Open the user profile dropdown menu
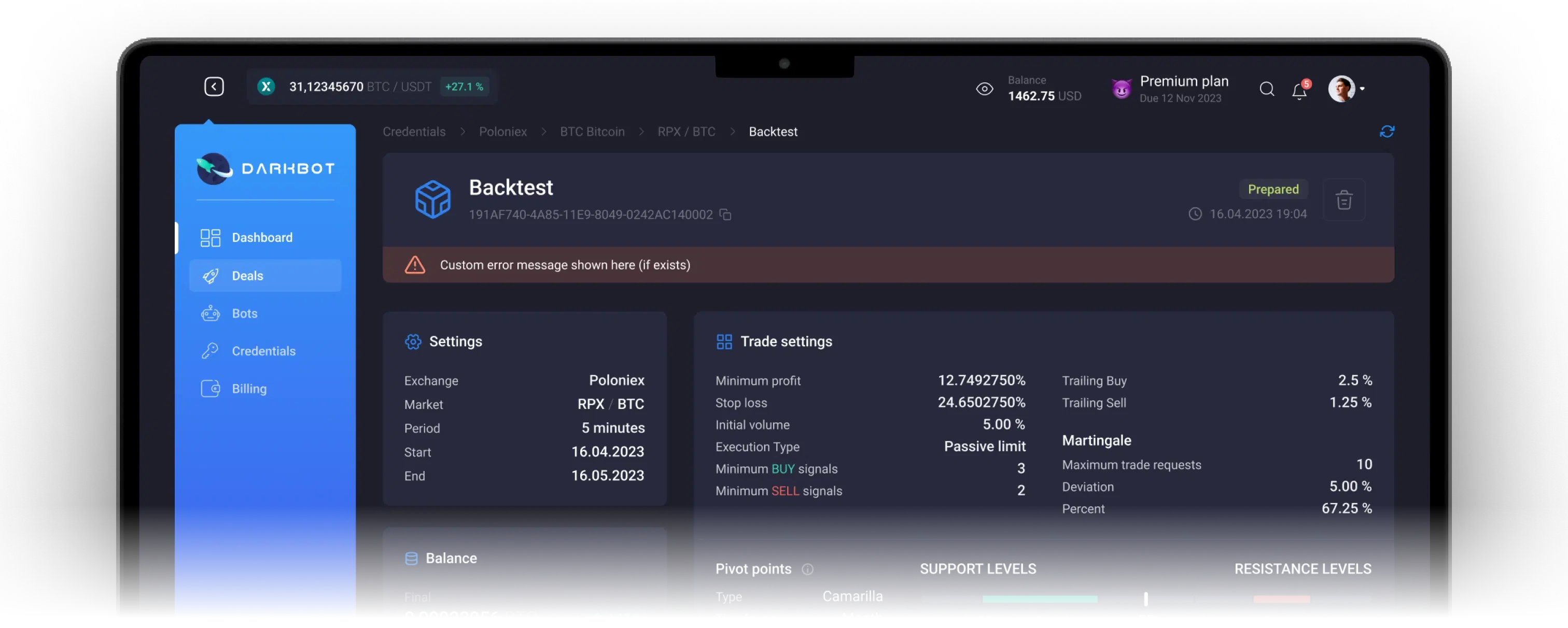This screenshot has width=1568, height=628. pyautogui.click(x=1346, y=89)
